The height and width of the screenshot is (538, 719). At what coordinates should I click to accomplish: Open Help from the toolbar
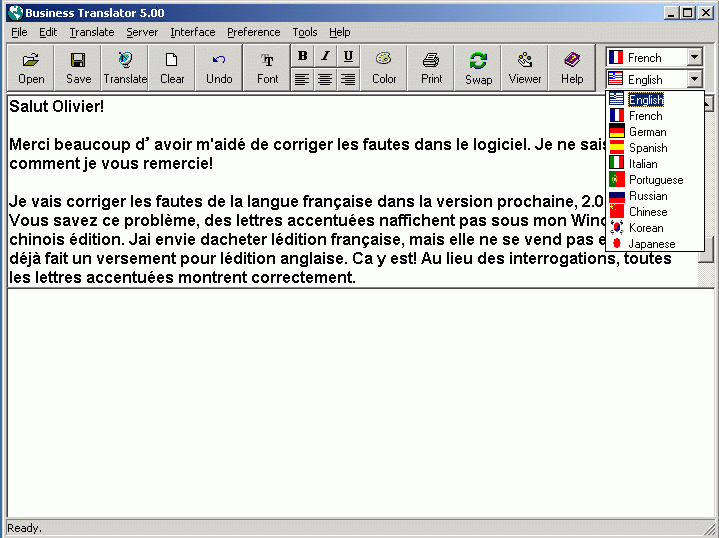pyautogui.click(x=572, y=68)
